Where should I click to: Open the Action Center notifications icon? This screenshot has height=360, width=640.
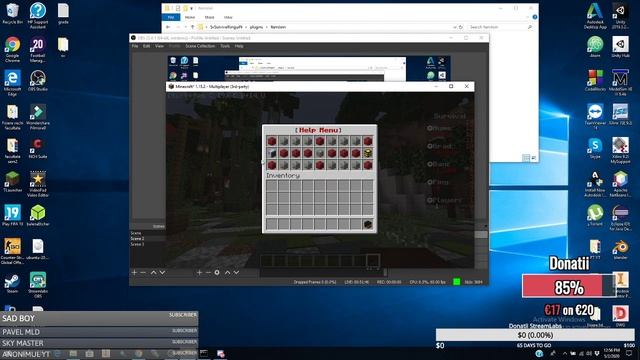[x=629, y=353]
